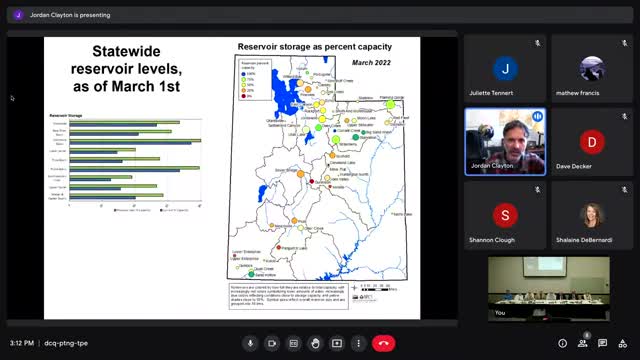Click Dave Decker's muted mic icon
Image resolution: width=640 pixels, height=360 pixels.
click(624, 116)
